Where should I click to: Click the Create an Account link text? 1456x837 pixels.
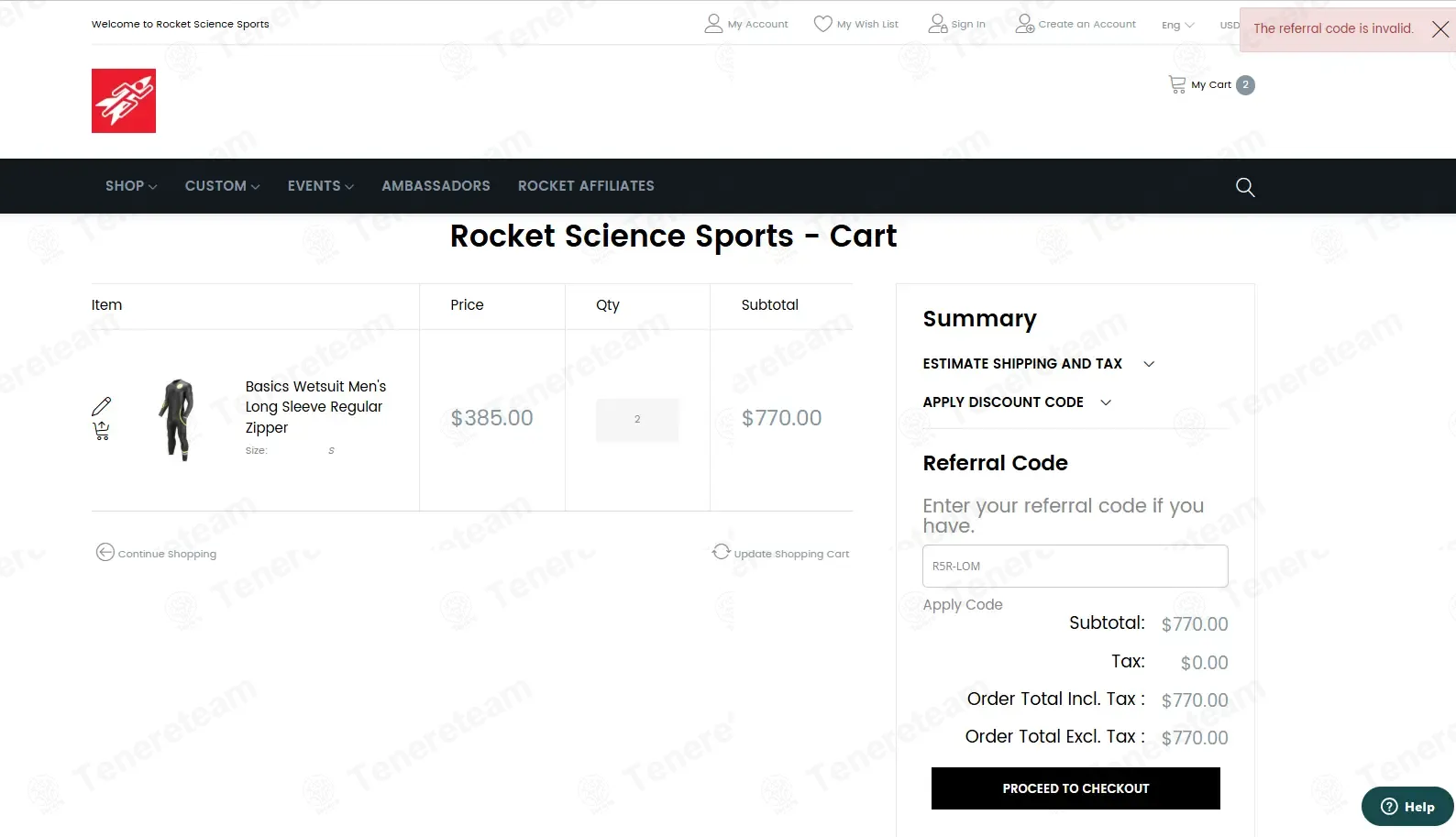click(1086, 25)
